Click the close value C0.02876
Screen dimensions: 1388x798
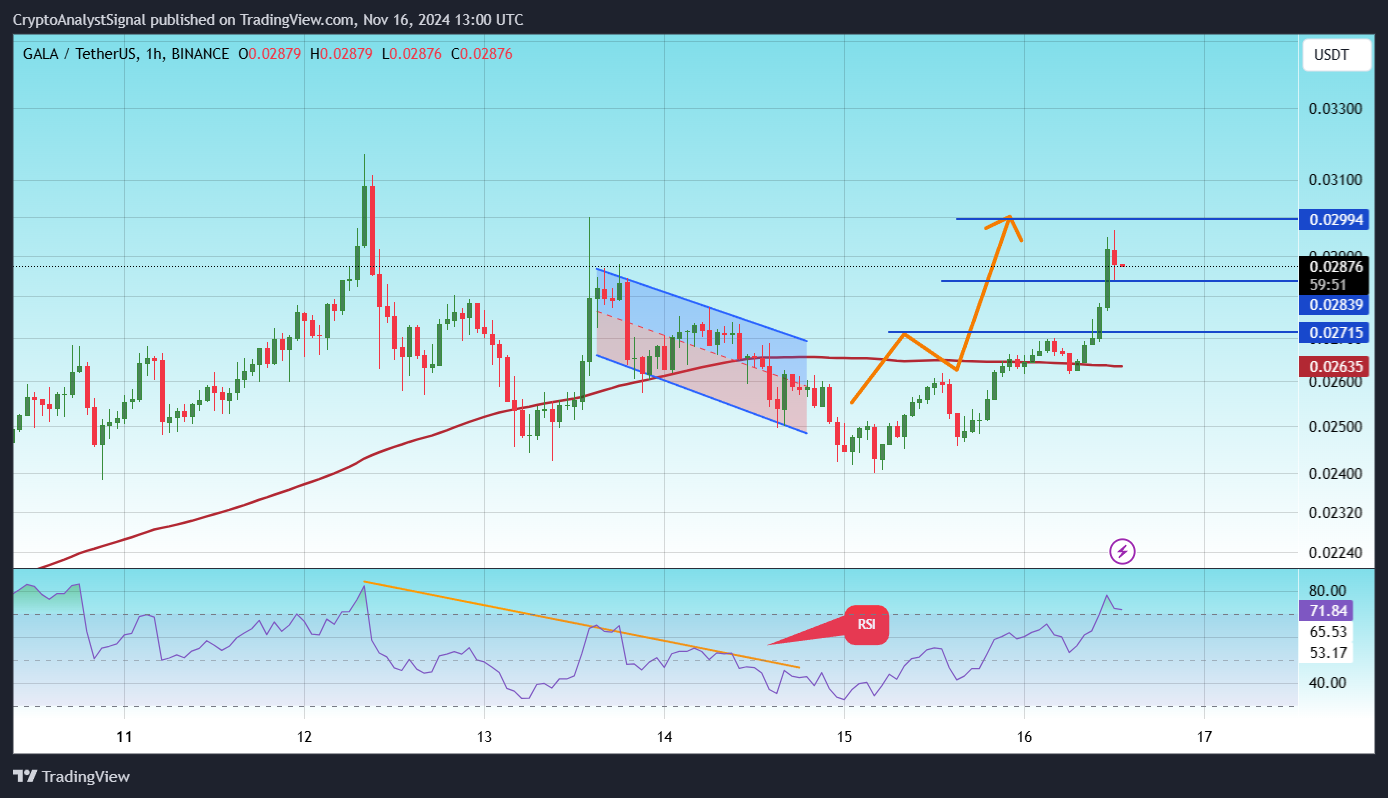(482, 54)
